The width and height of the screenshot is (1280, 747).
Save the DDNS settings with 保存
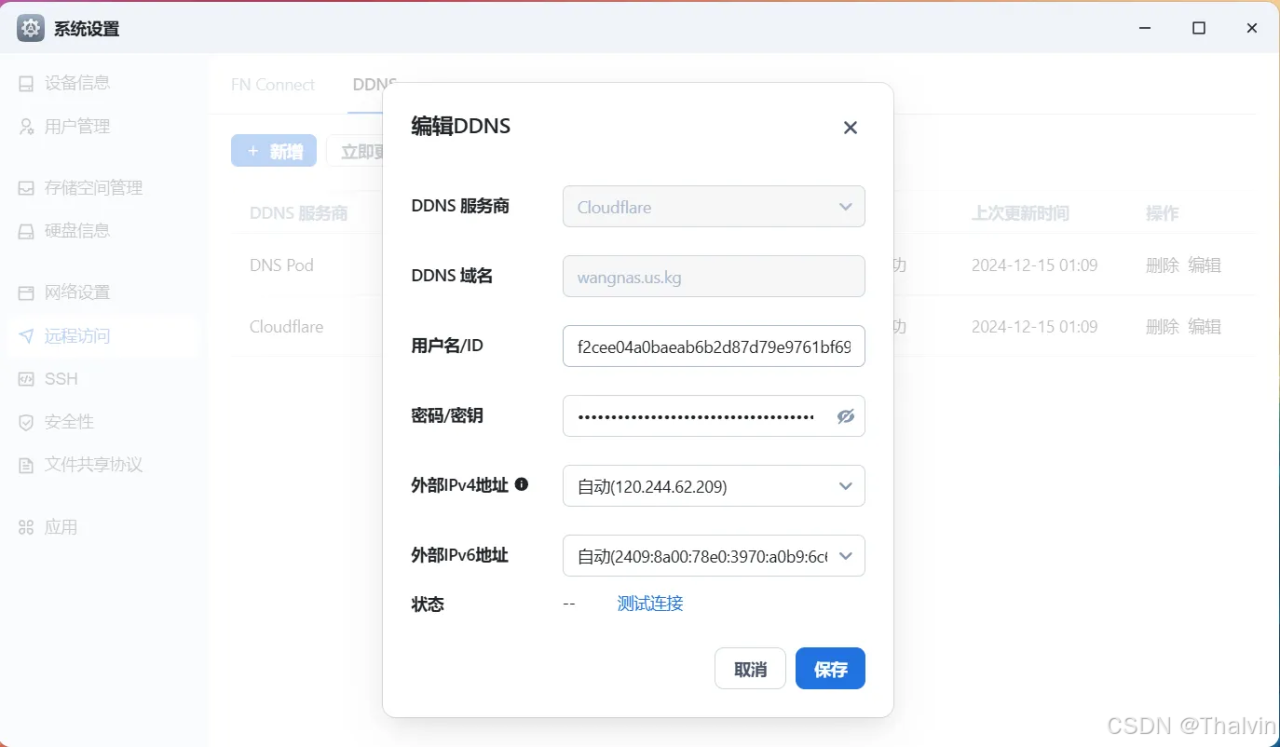click(x=830, y=668)
